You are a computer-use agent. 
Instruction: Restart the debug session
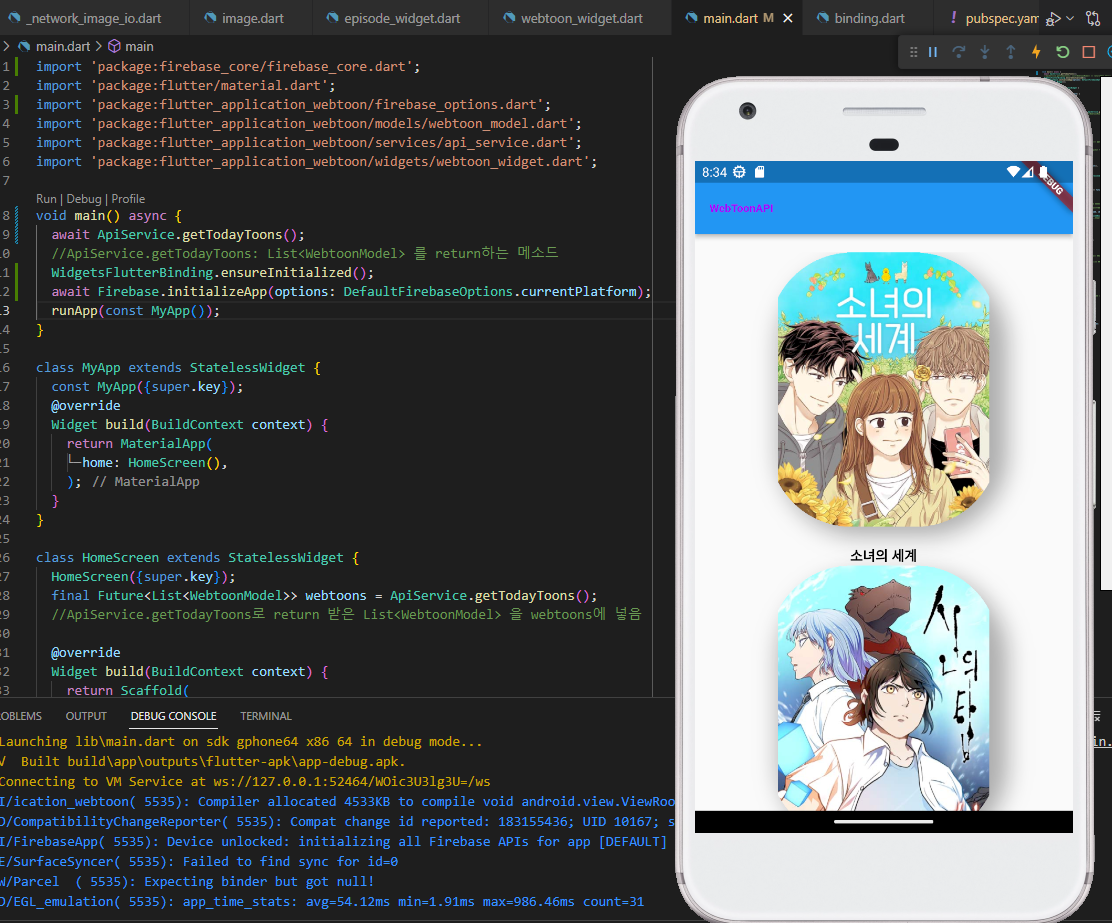(x=1062, y=52)
